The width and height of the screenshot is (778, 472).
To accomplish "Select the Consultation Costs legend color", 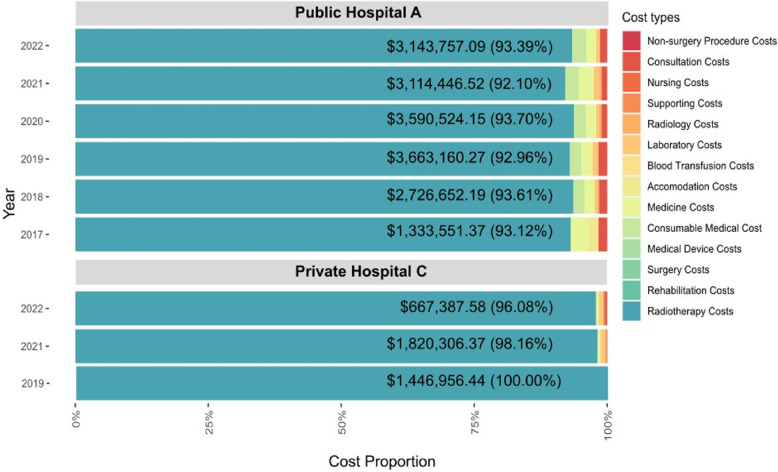I will click(x=631, y=62).
